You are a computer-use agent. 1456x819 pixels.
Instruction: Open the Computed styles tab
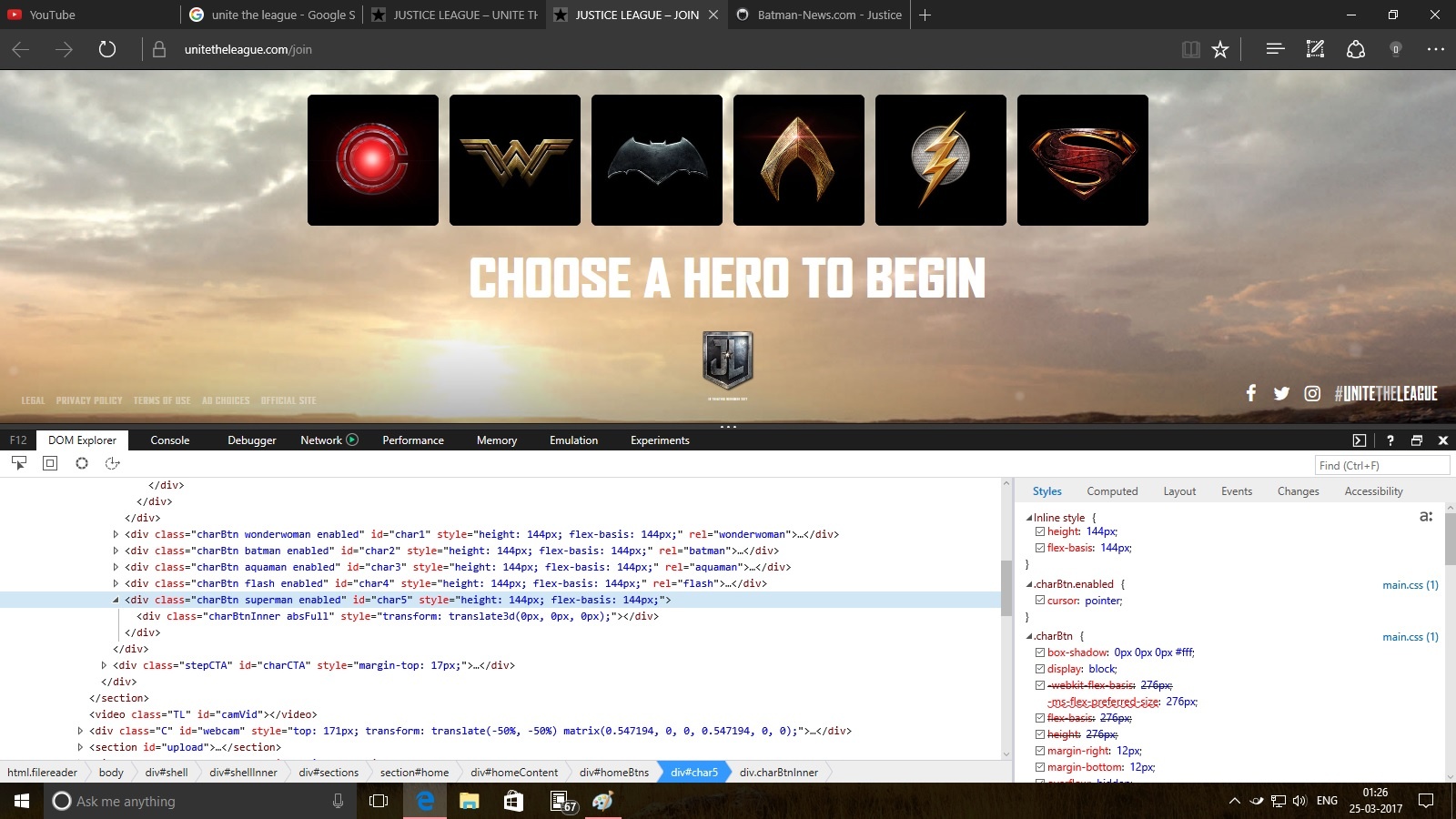[1112, 491]
